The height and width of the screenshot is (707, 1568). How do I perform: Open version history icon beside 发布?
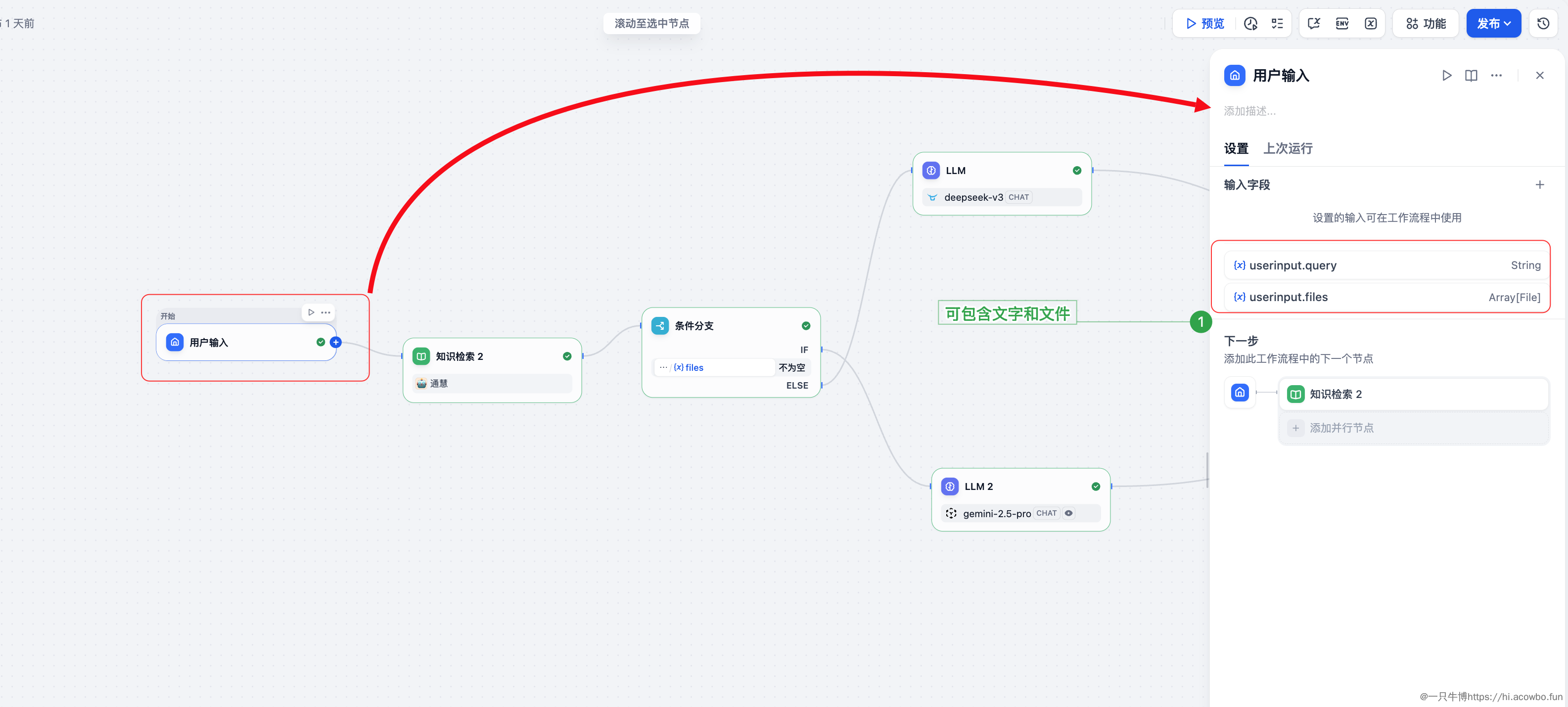pos(1542,24)
